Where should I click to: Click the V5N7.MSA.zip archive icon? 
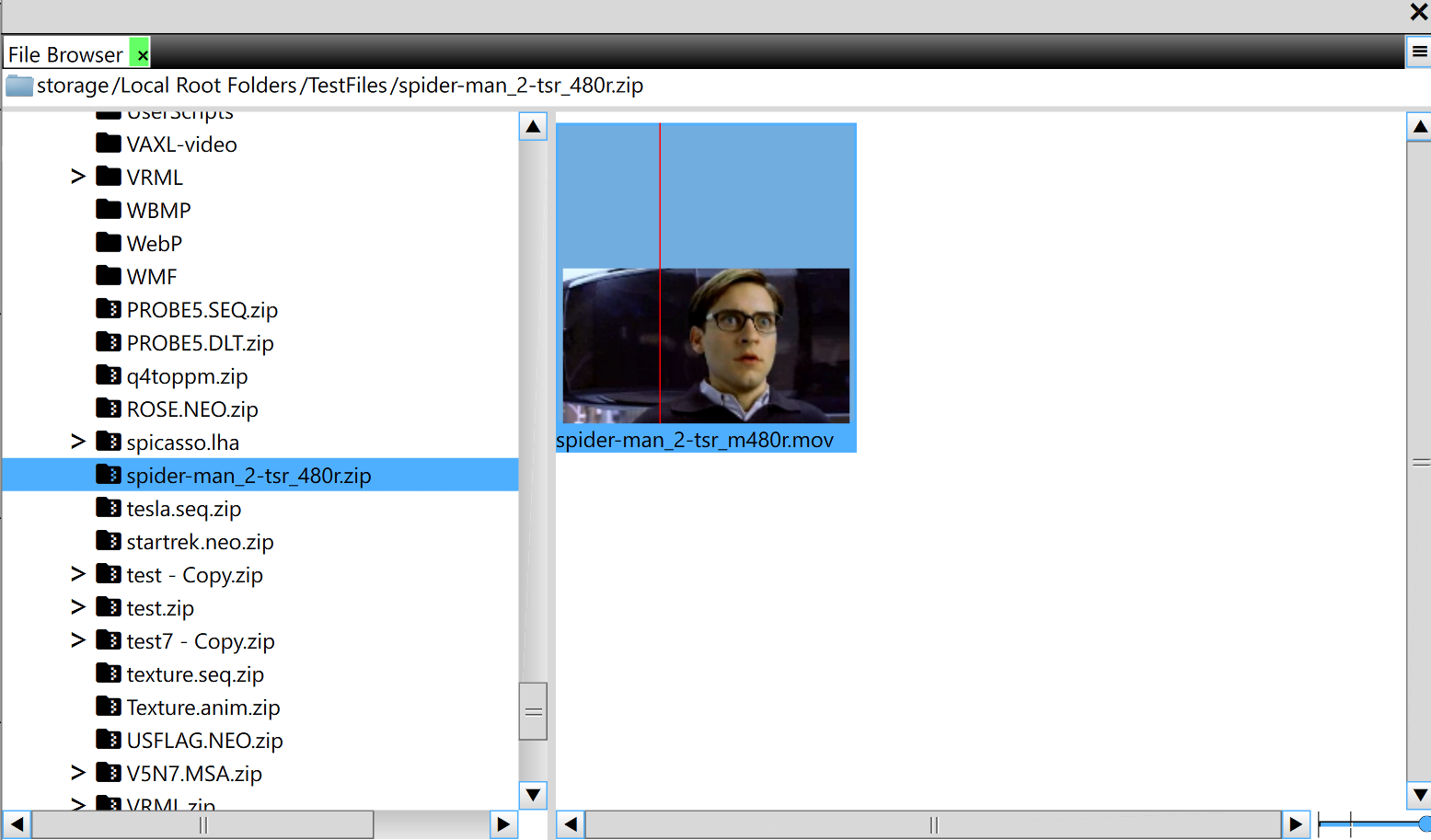[109, 772]
